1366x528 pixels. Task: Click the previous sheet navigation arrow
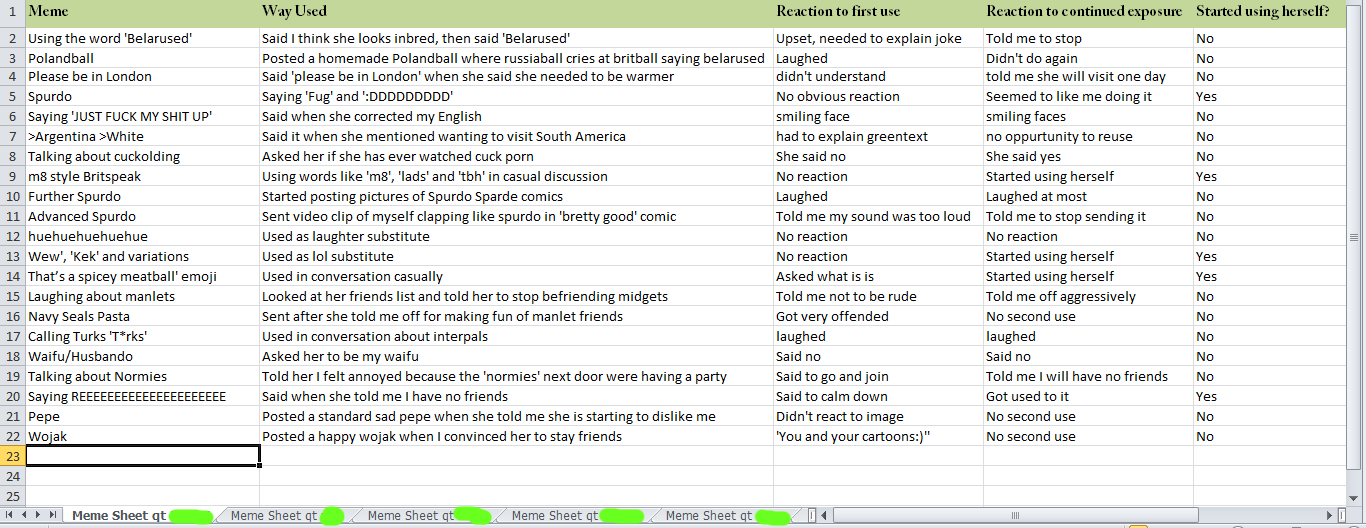click(x=25, y=515)
